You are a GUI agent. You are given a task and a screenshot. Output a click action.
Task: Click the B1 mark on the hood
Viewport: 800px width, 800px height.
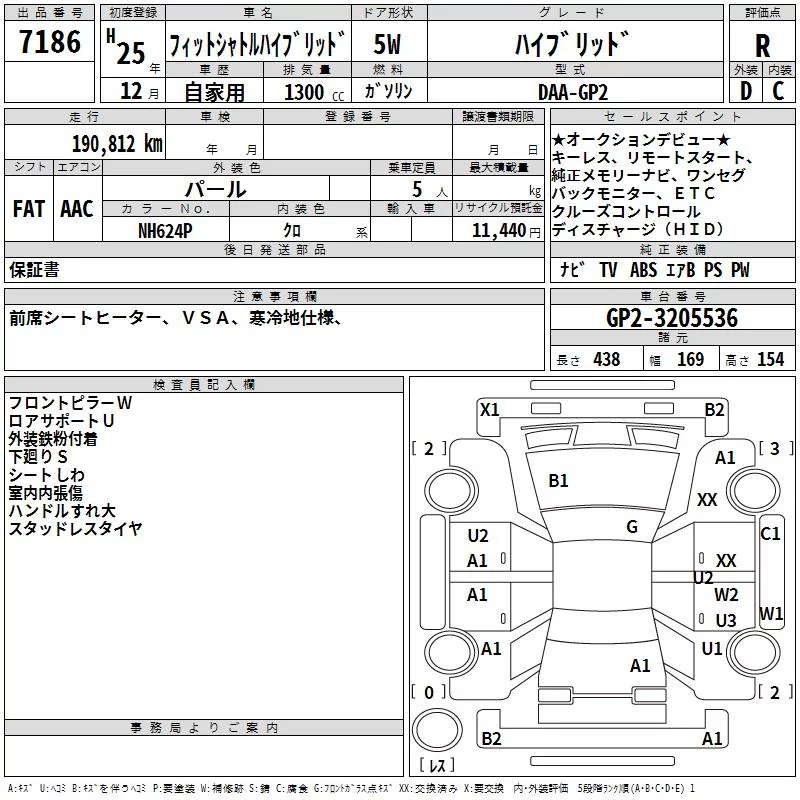click(558, 481)
